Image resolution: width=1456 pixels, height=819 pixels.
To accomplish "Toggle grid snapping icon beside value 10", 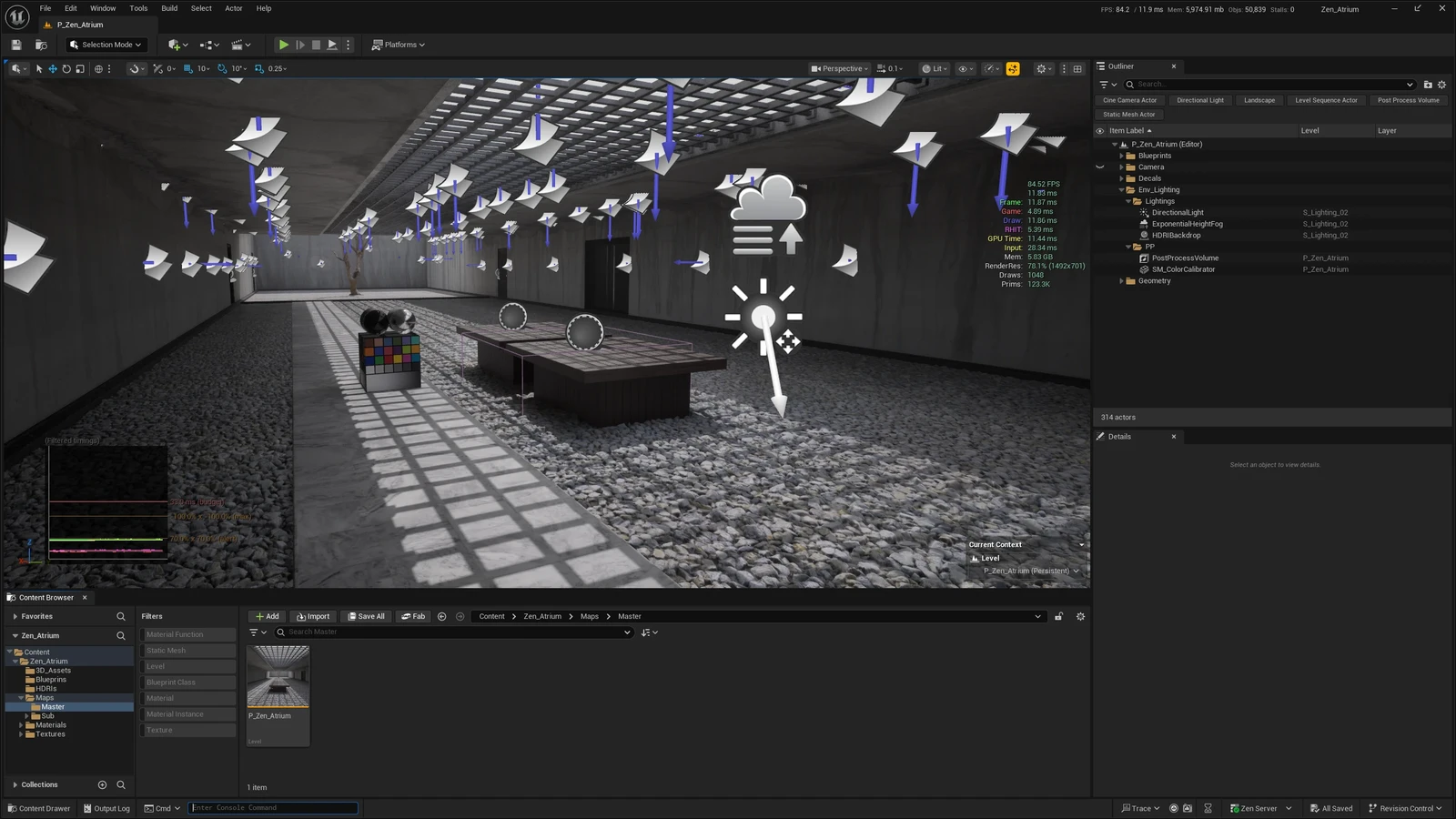I will [188, 68].
